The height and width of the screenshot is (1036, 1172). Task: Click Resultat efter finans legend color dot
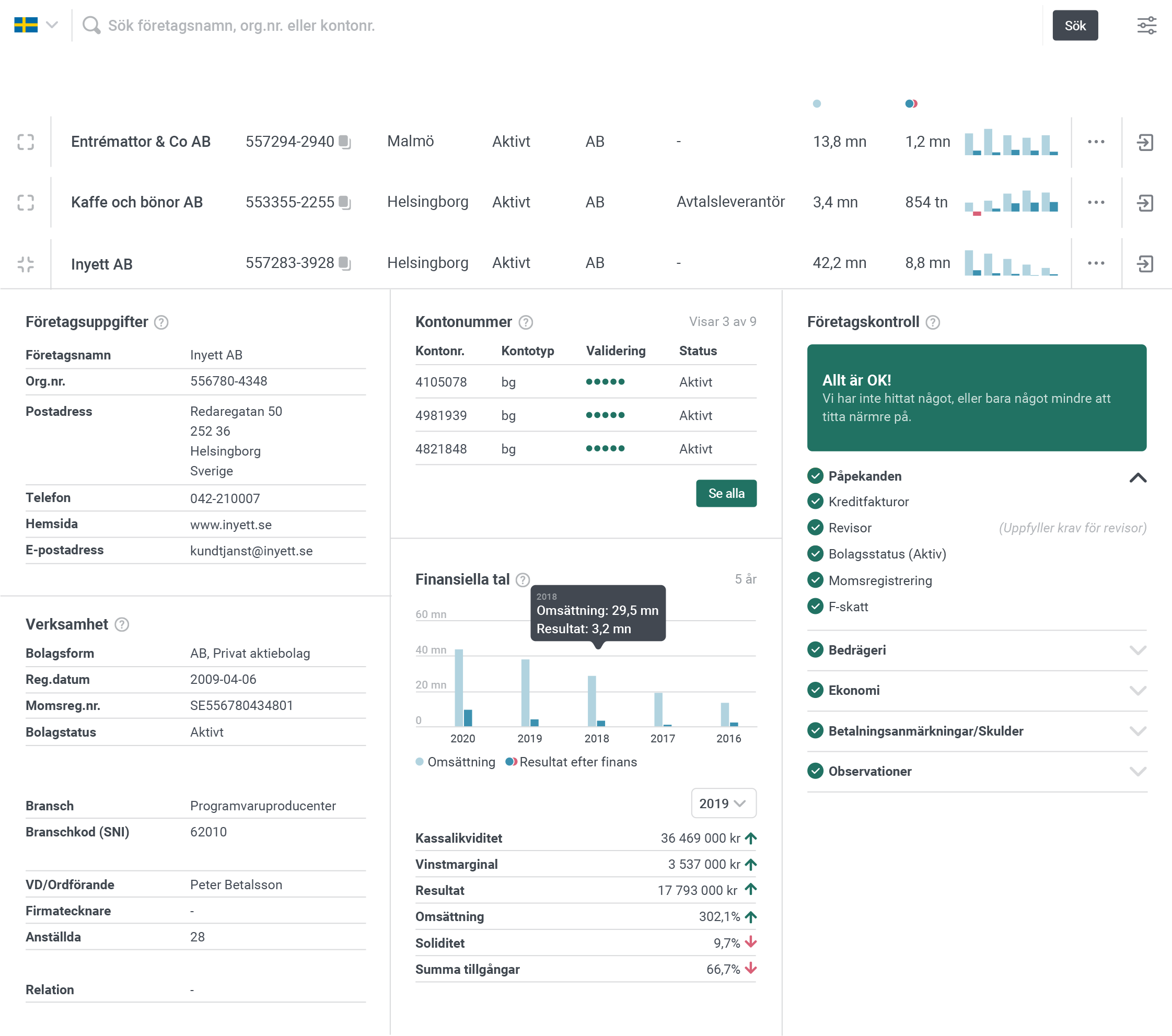tap(511, 762)
